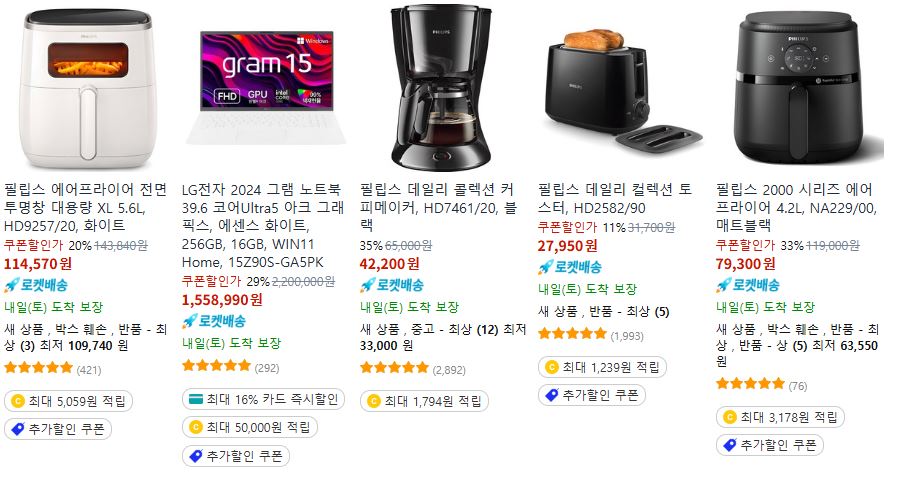898x481 pixels.
Task: Click the coin icon beside 최대 5,059원 적립
Action: tap(18, 401)
